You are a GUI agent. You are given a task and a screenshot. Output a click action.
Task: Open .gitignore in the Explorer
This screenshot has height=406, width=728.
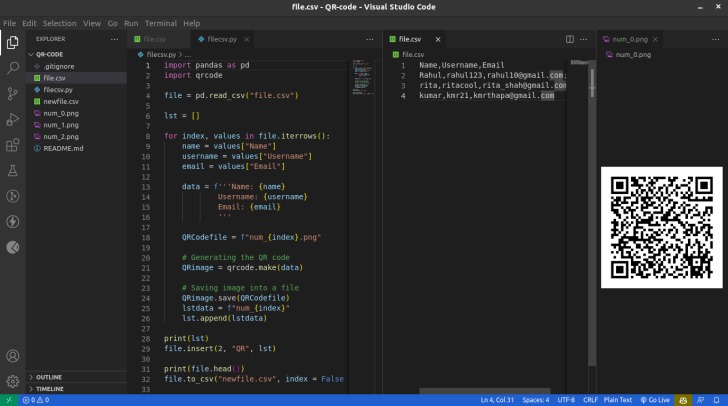pos(76,66)
